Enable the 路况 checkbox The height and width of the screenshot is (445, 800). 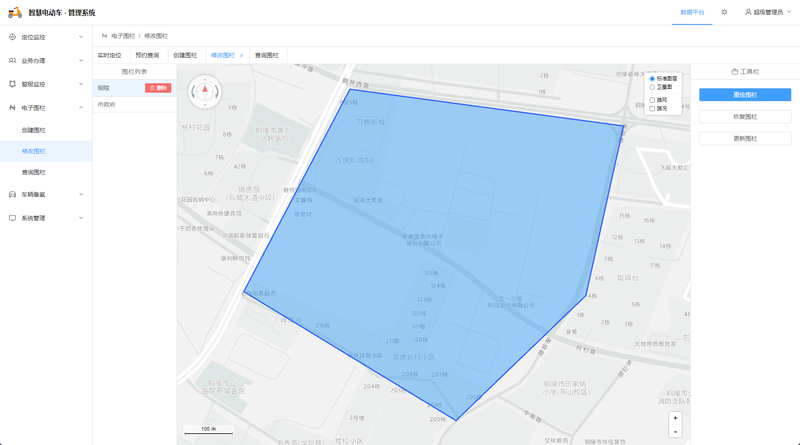coord(652,108)
